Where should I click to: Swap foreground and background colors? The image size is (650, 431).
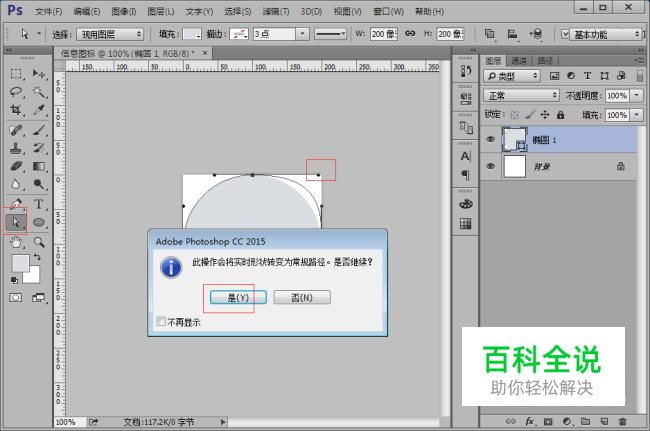(x=37, y=257)
